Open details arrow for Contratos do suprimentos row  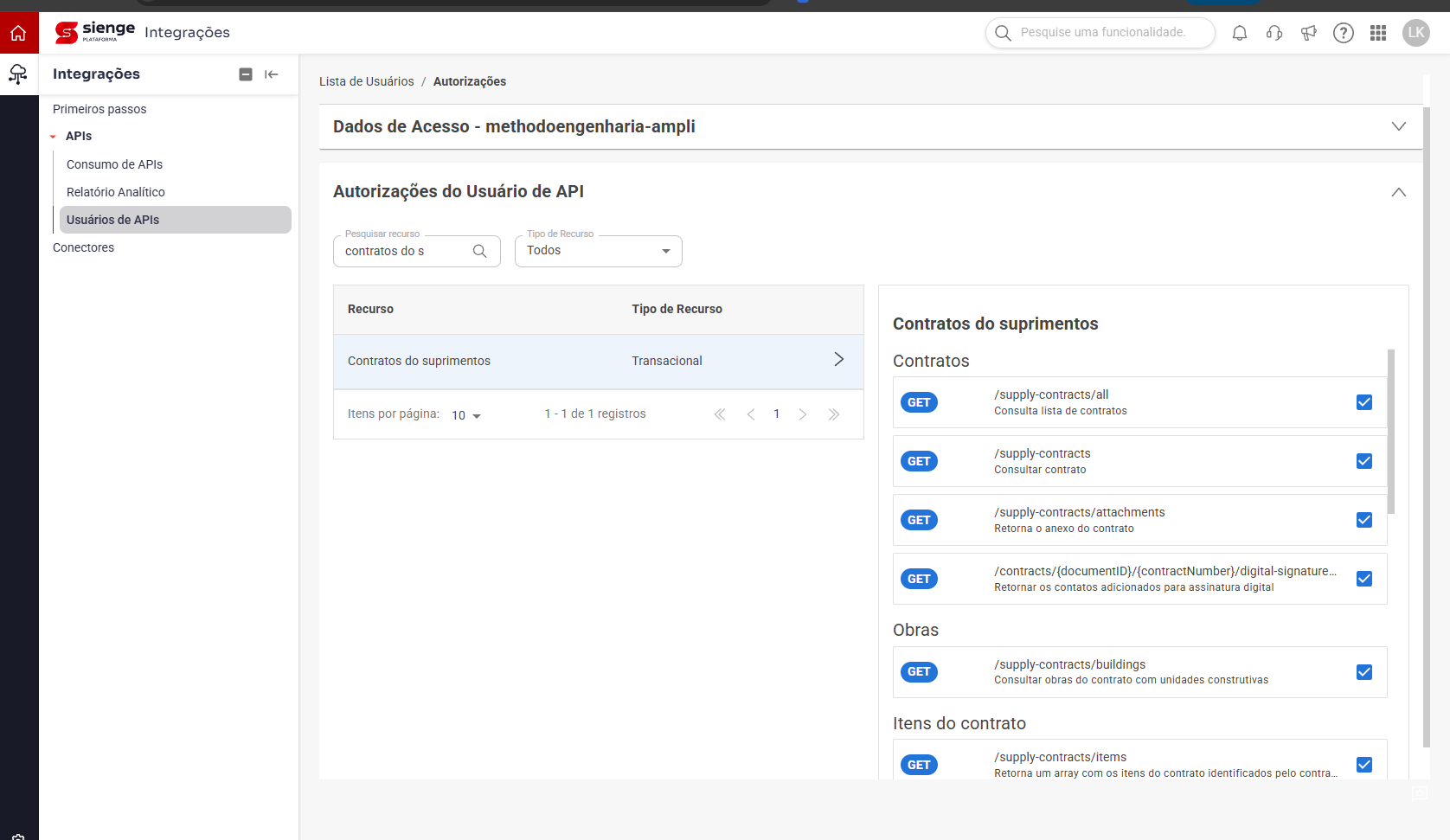tap(838, 359)
